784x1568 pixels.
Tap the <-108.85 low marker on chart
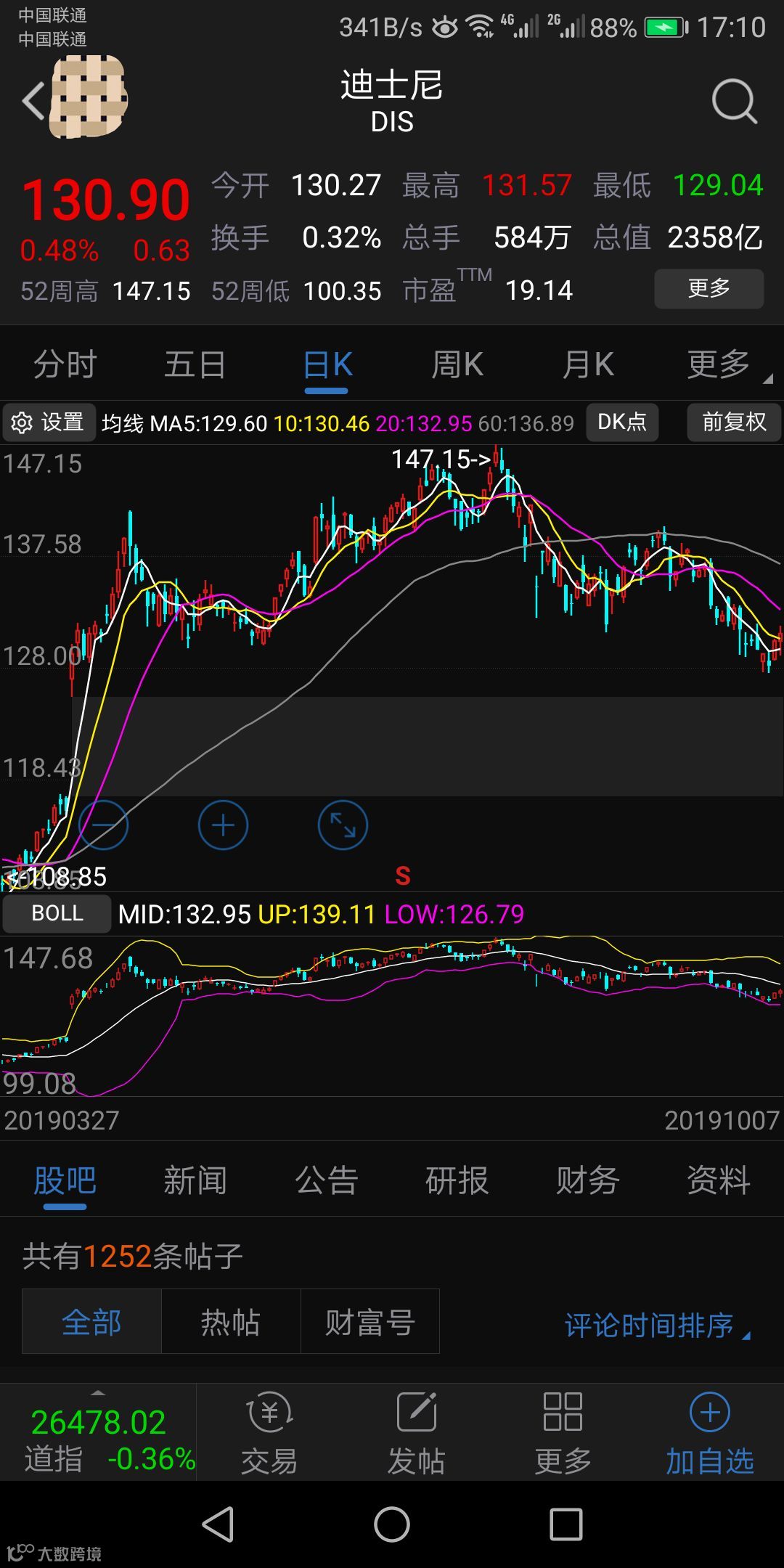tap(57, 877)
